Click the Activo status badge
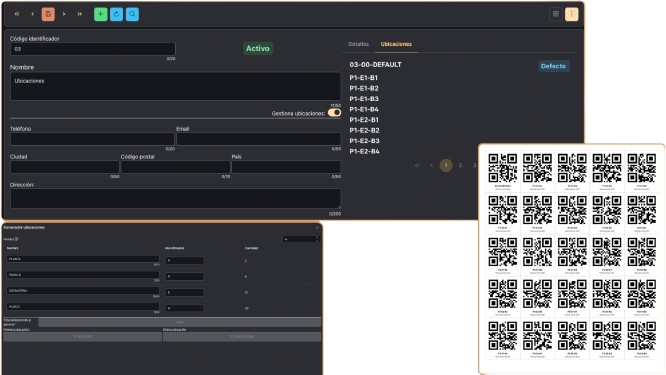This screenshot has height=375, width=666. (258, 48)
